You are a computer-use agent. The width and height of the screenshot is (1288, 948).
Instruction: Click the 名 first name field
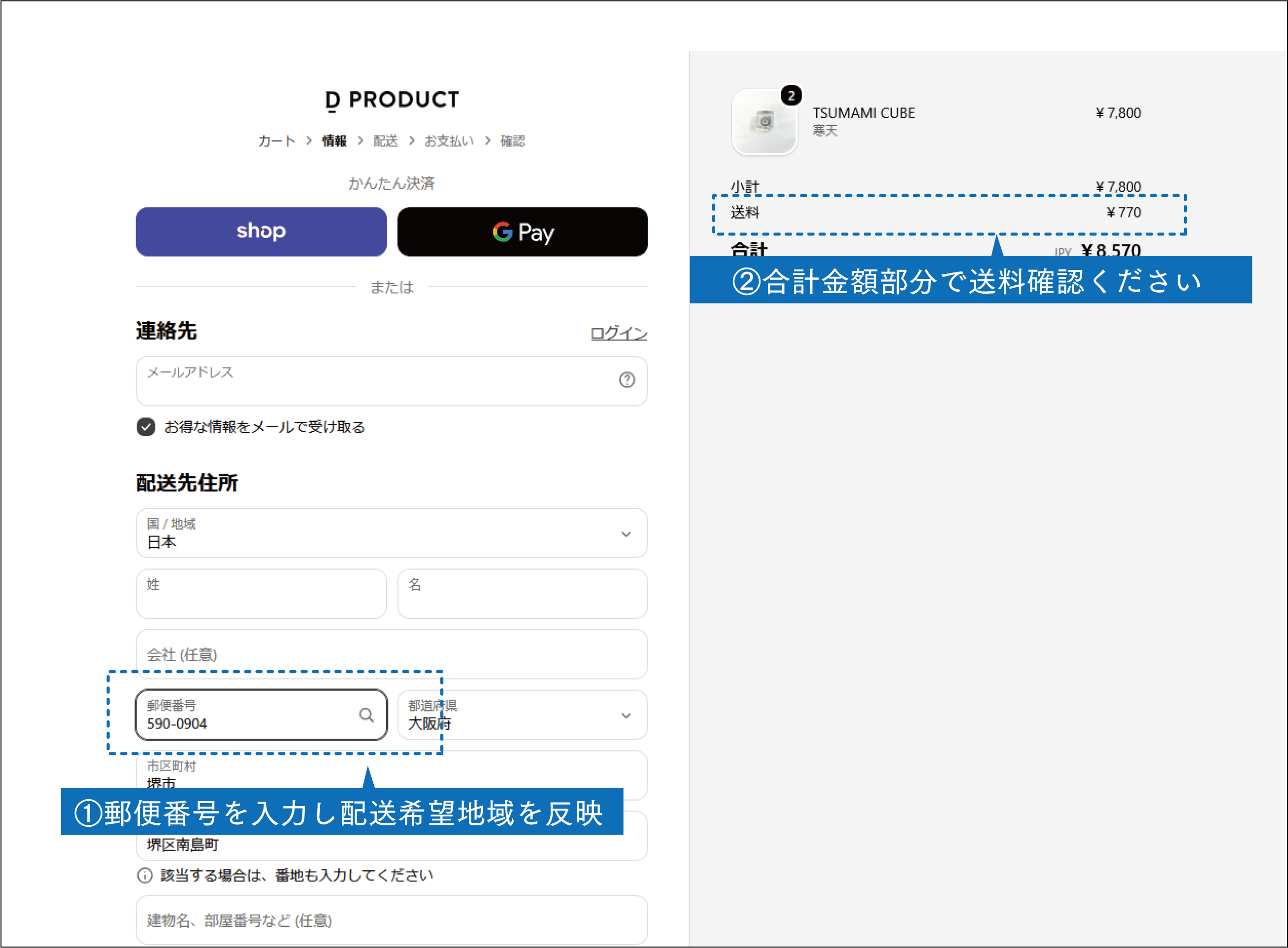click(x=522, y=593)
